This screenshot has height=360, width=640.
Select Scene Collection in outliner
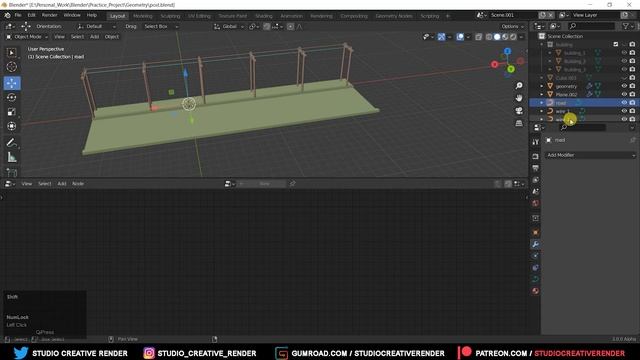pyautogui.click(x=565, y=36)
